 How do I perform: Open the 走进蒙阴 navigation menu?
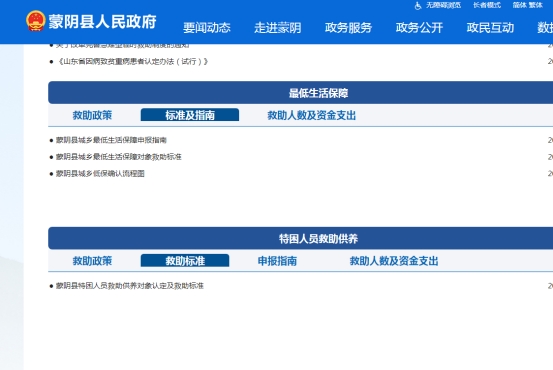278,28
